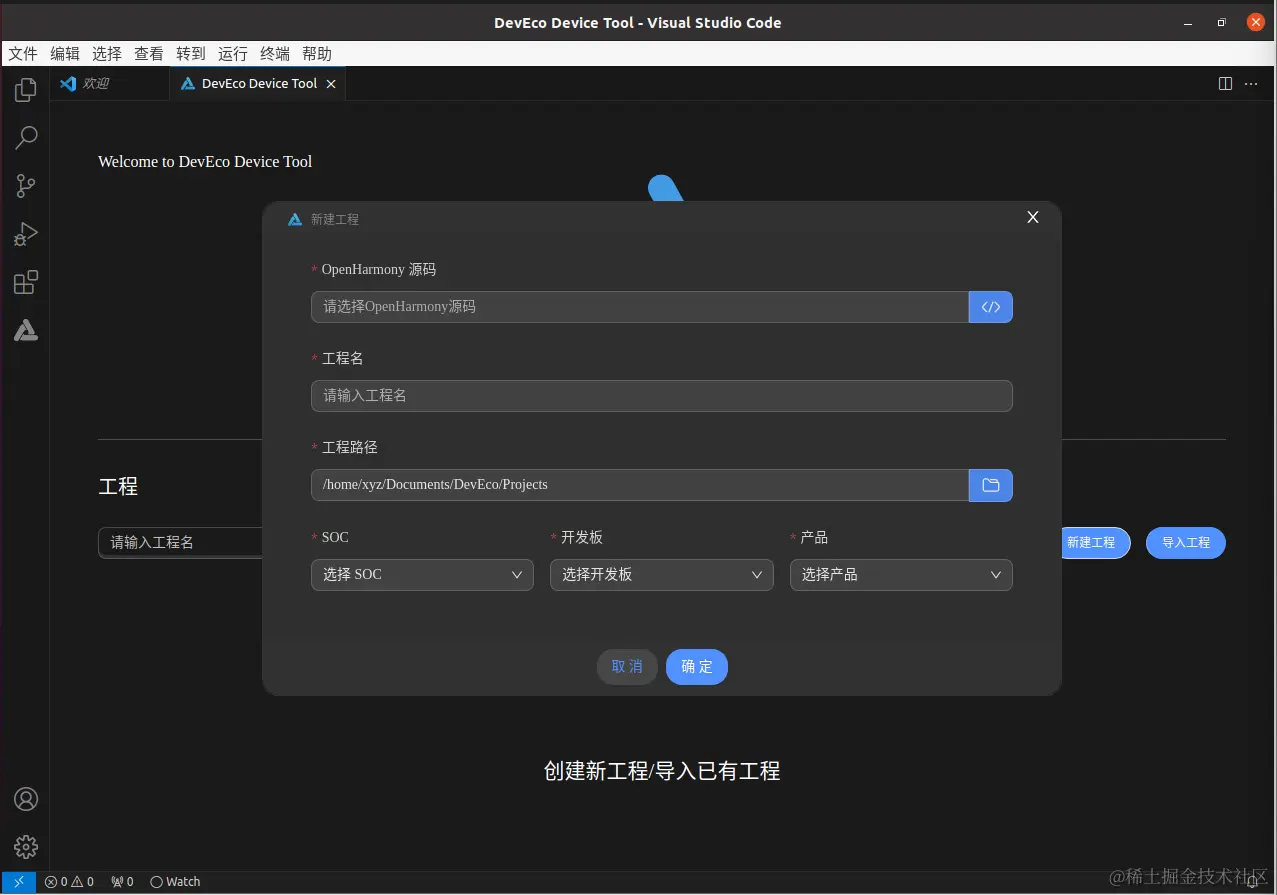Open the Manage gear icon
Viewport: 1277px width, 895px height.
[26, 847]
